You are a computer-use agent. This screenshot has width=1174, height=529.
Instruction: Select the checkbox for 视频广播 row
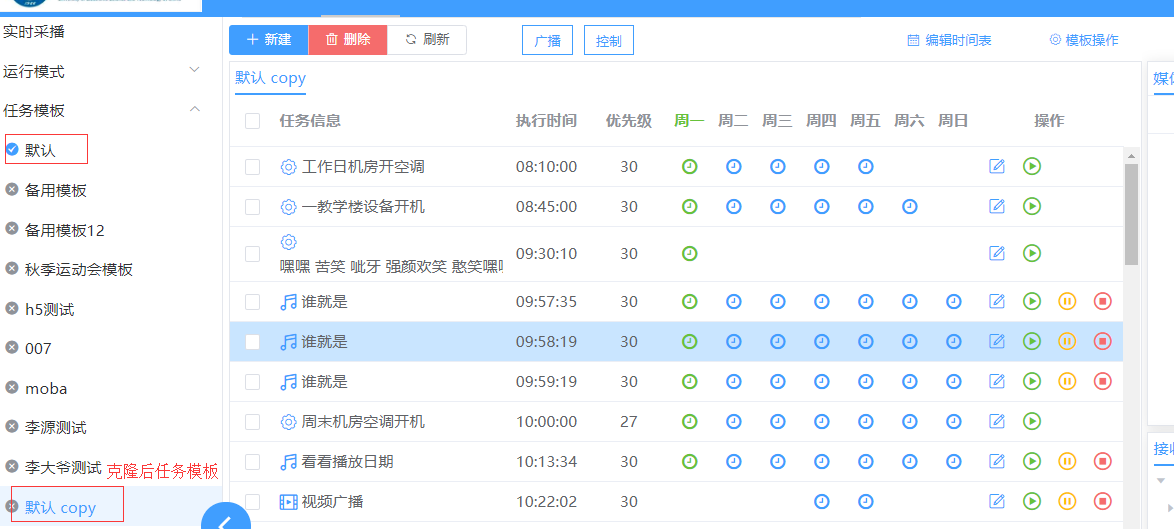point(253,502)
